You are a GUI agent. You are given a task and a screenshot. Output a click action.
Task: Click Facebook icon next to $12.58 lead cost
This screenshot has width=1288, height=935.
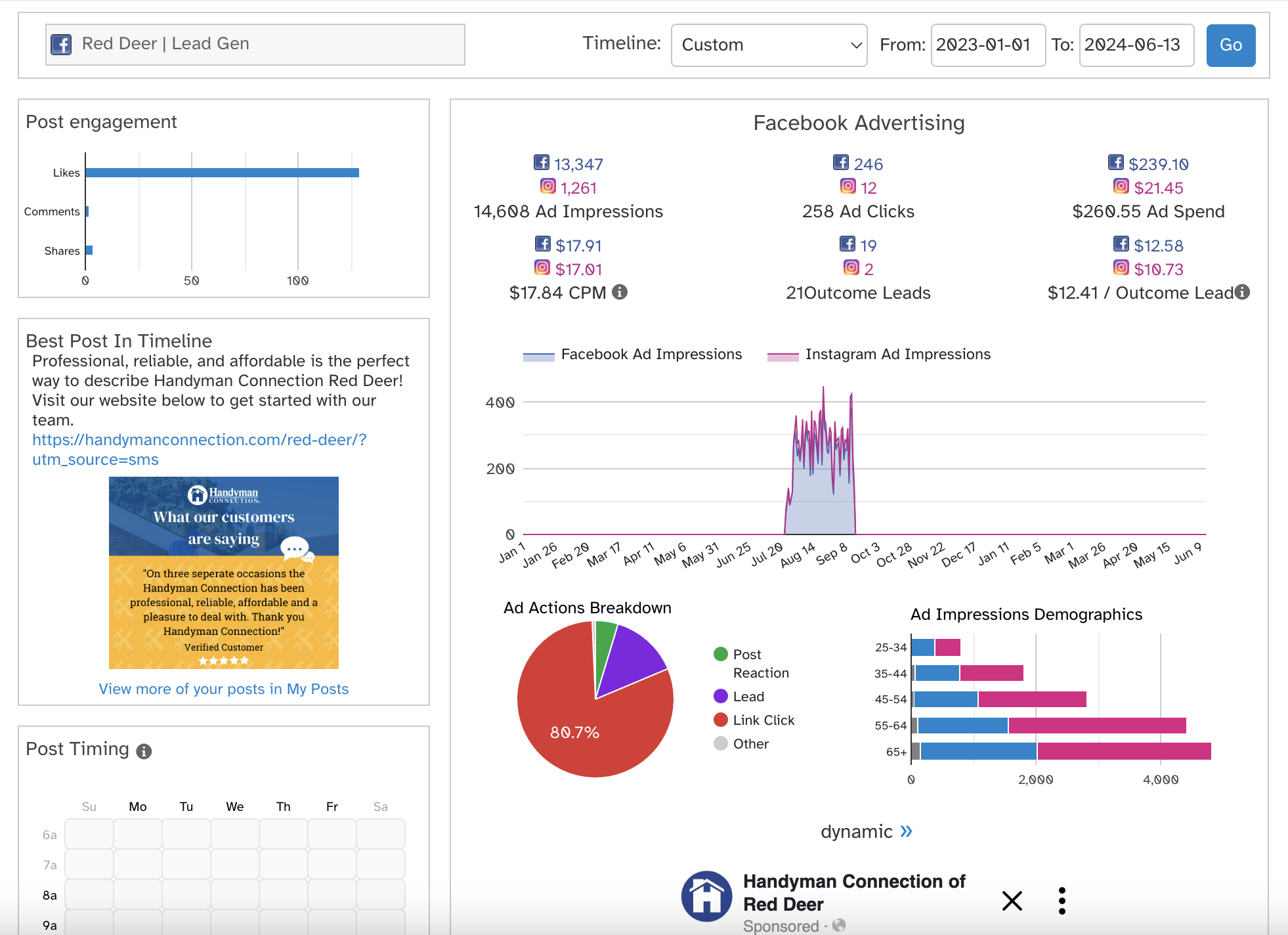(1121, 244)
